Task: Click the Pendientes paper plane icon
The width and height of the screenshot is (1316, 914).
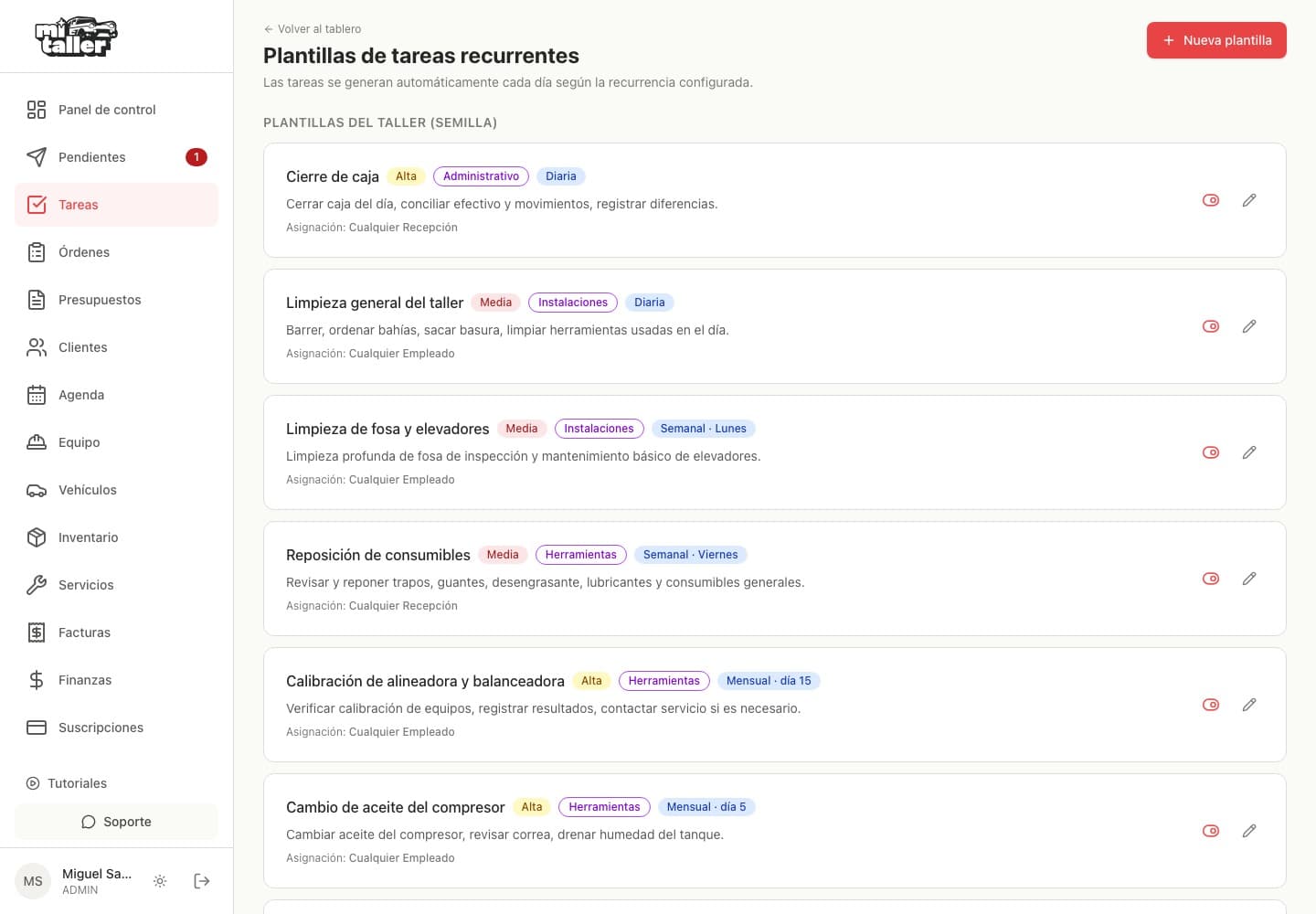Action: coord(37,157)
